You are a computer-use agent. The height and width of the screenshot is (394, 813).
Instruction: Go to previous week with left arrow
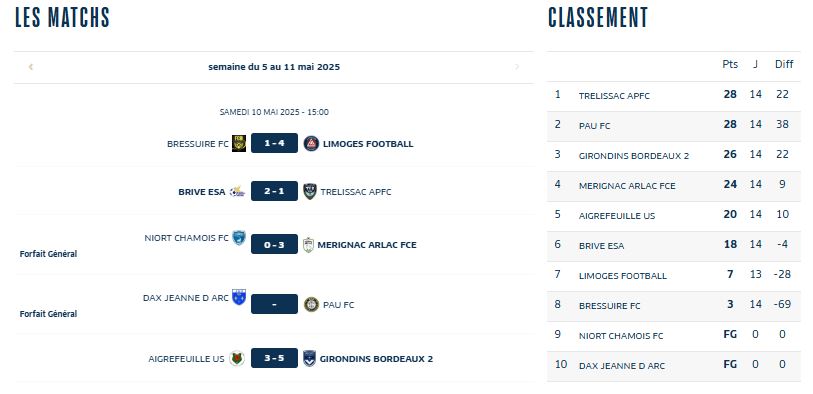31,67
